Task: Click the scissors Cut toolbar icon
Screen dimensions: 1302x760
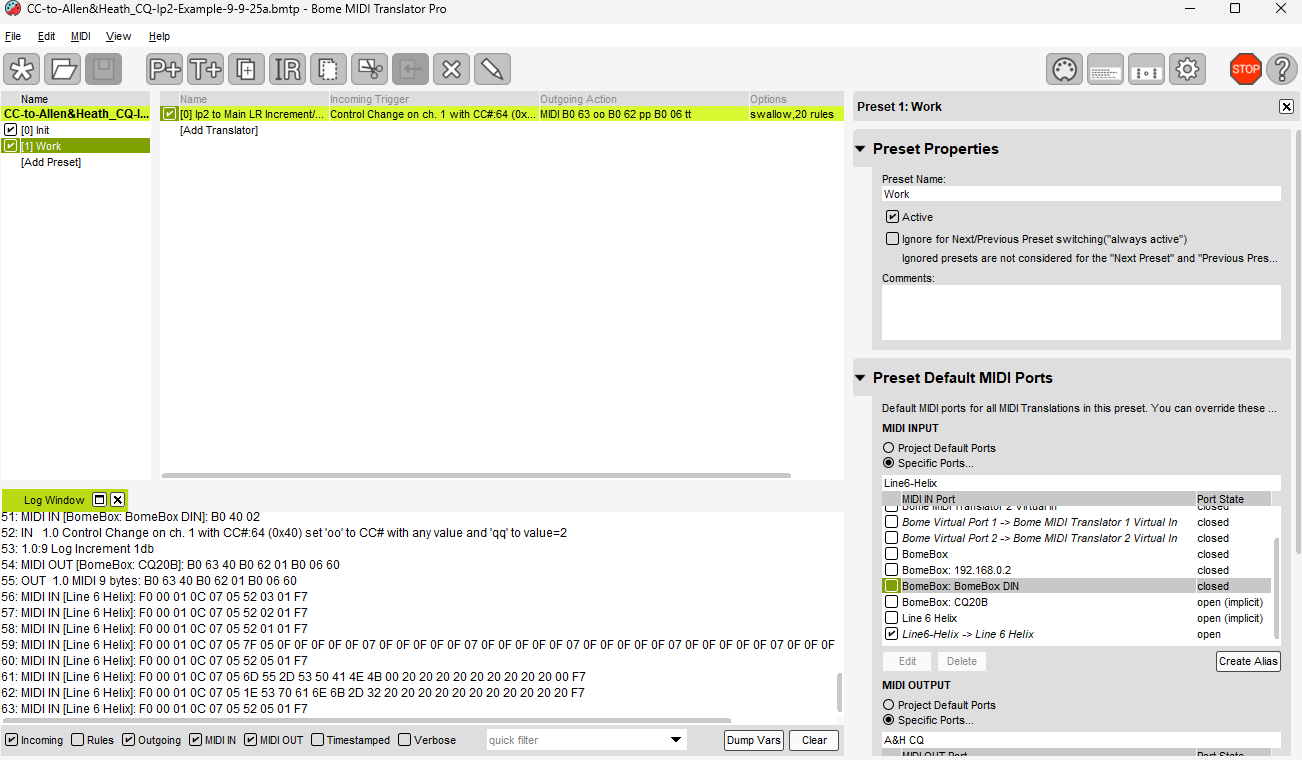Action: point(369,69)
